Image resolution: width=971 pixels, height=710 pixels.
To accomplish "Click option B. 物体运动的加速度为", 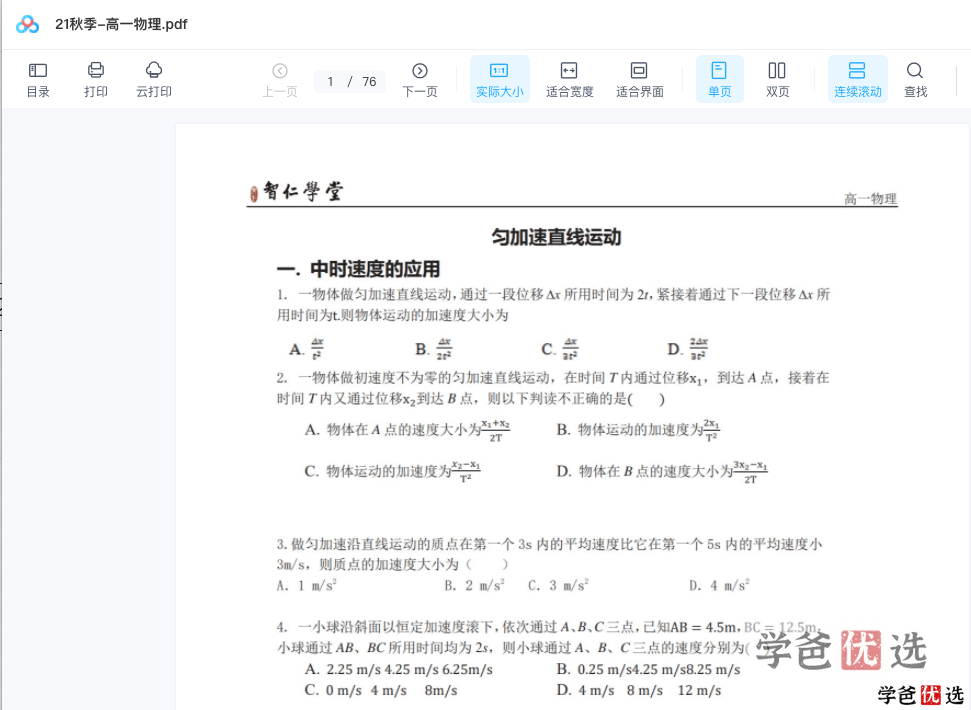I will [638, 430].
